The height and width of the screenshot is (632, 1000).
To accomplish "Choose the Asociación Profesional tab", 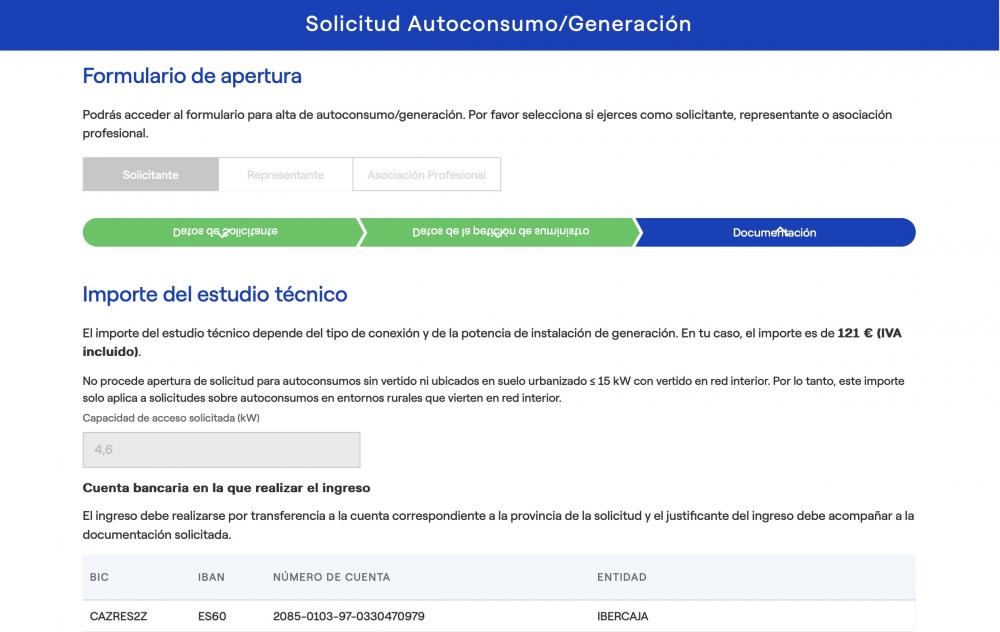I will click(x=426, y=174).
